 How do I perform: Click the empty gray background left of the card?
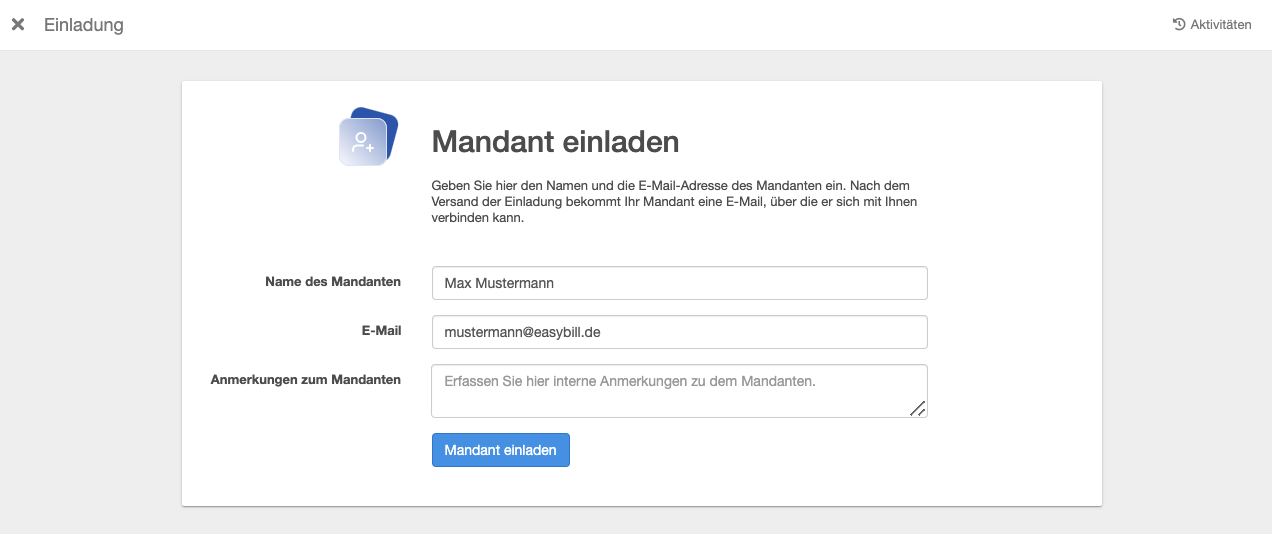90,300
